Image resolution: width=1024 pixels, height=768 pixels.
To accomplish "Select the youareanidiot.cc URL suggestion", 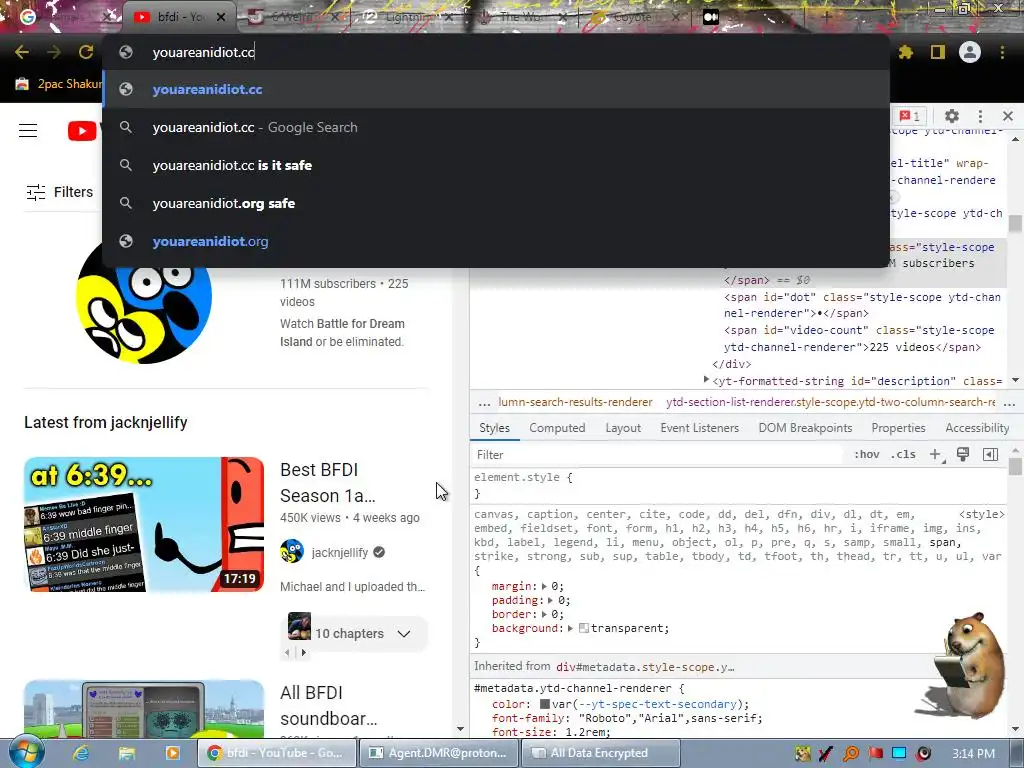I will pos(496,89).
